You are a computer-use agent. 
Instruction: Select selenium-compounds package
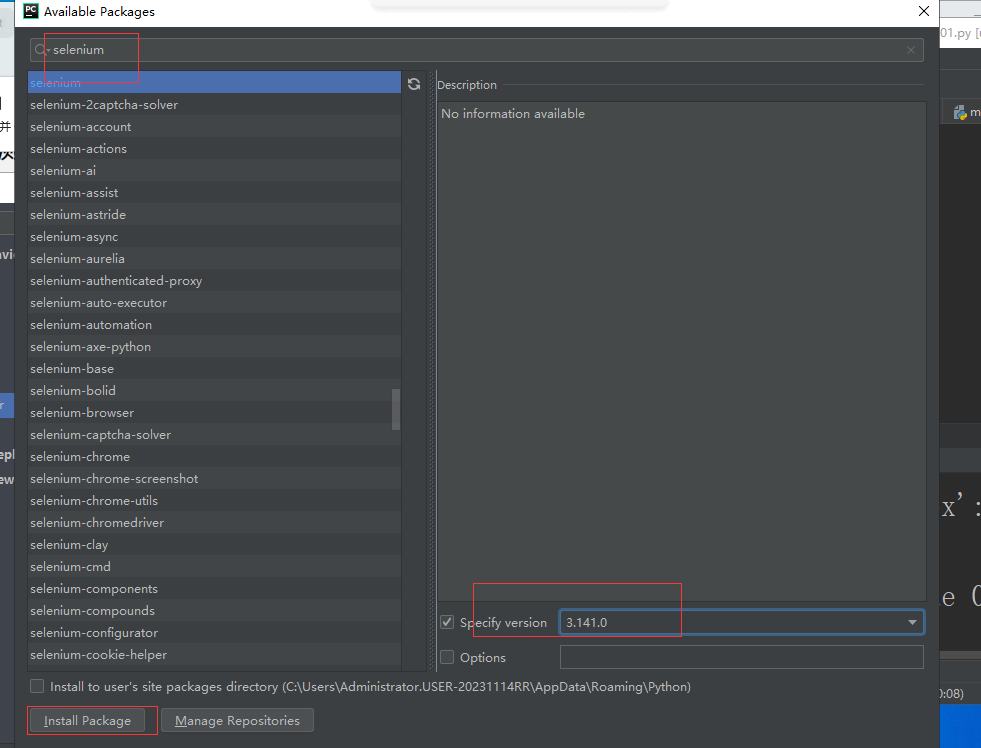click(214, 610)
